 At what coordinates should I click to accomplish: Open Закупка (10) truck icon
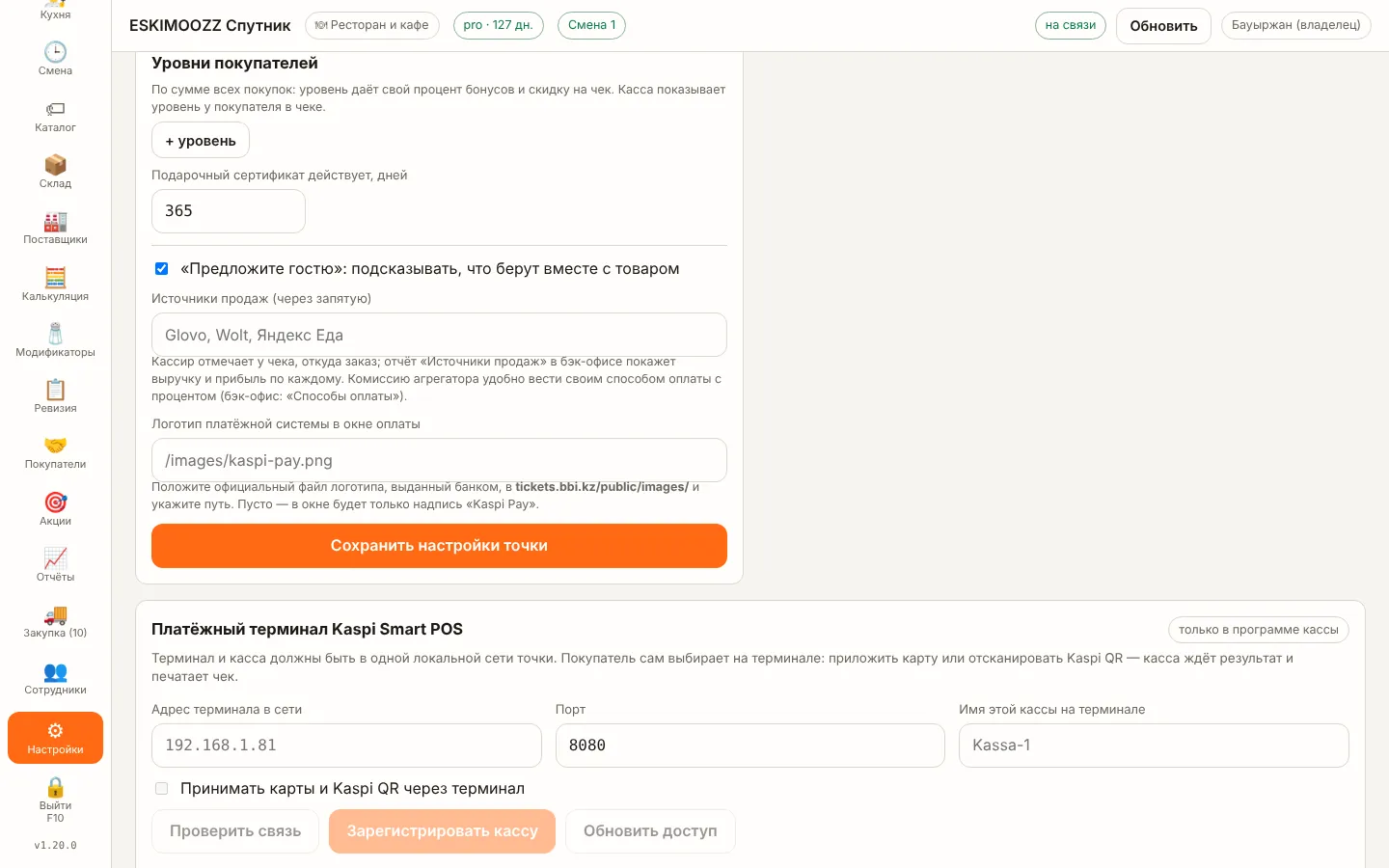[x=55, y=621]
